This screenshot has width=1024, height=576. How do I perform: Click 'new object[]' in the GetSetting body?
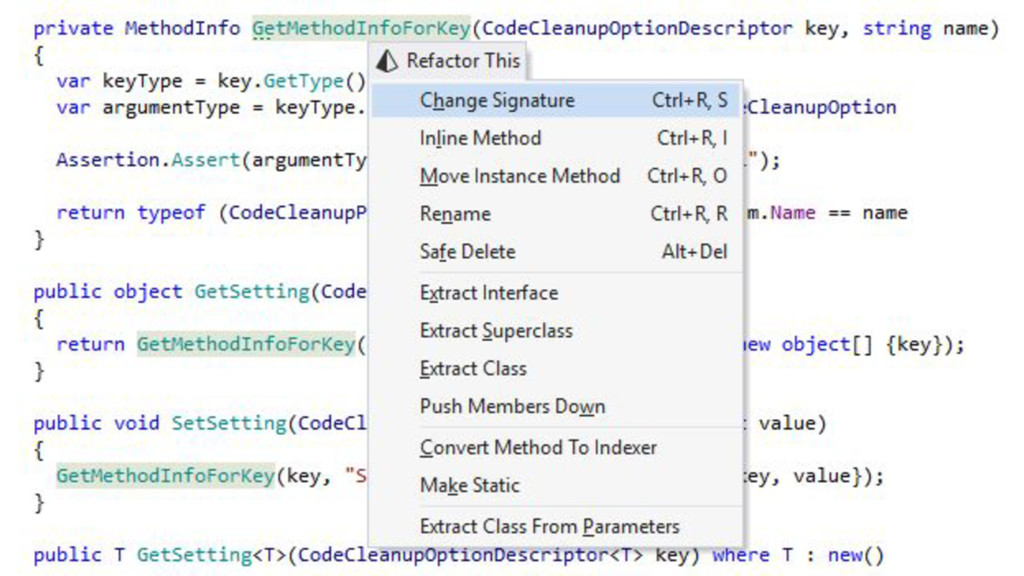coord(807,344)
